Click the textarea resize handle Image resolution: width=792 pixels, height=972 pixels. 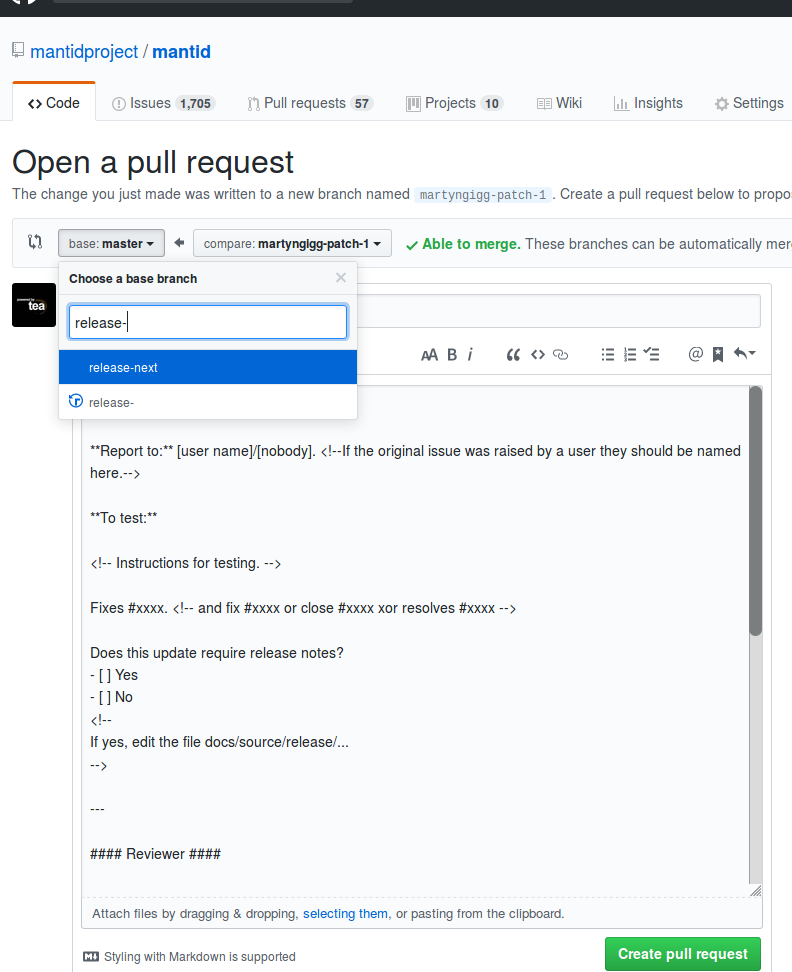click(755, 891)
